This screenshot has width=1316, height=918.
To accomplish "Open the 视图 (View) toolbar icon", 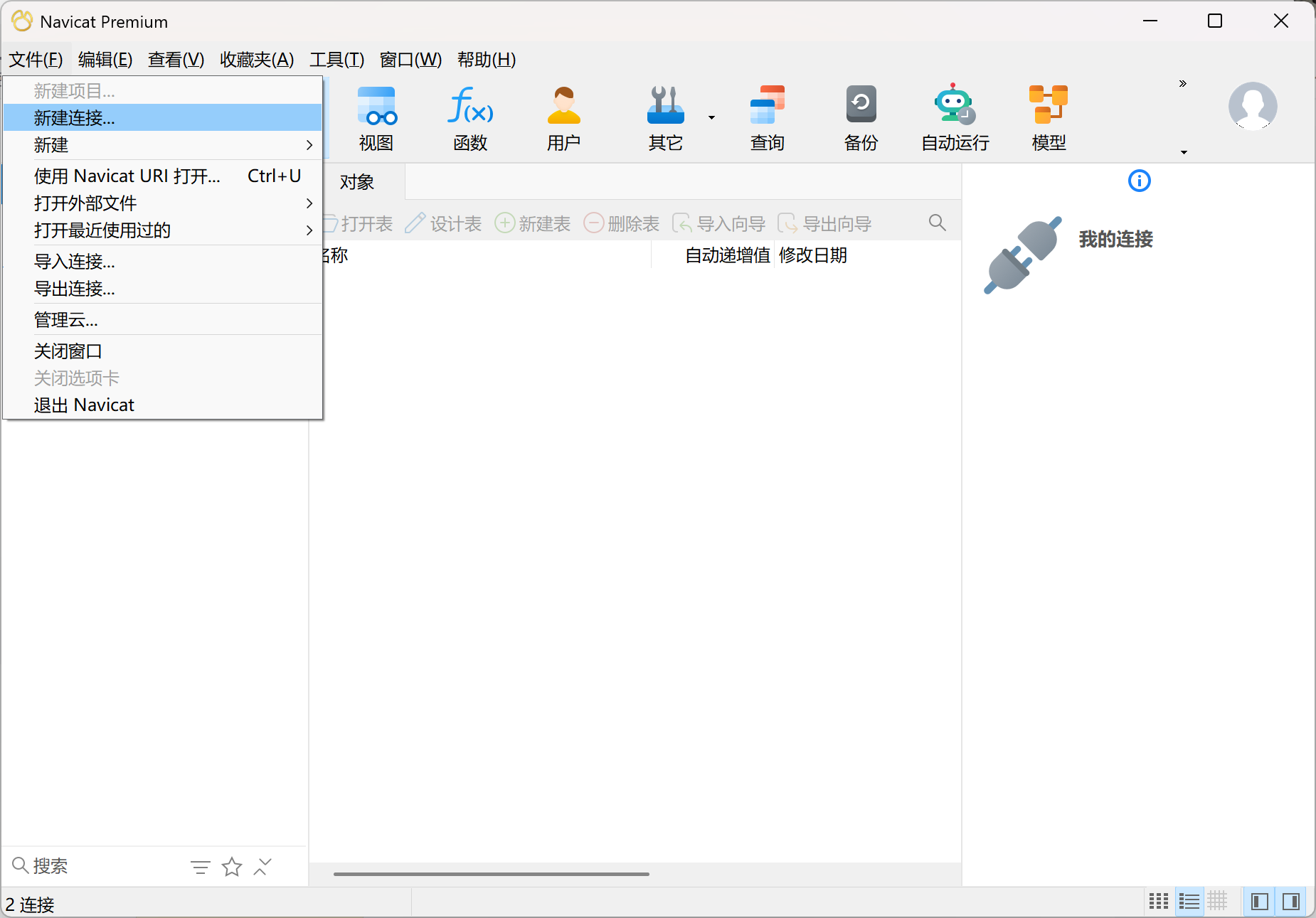I will pyautogui.click(x=376, y=118).
